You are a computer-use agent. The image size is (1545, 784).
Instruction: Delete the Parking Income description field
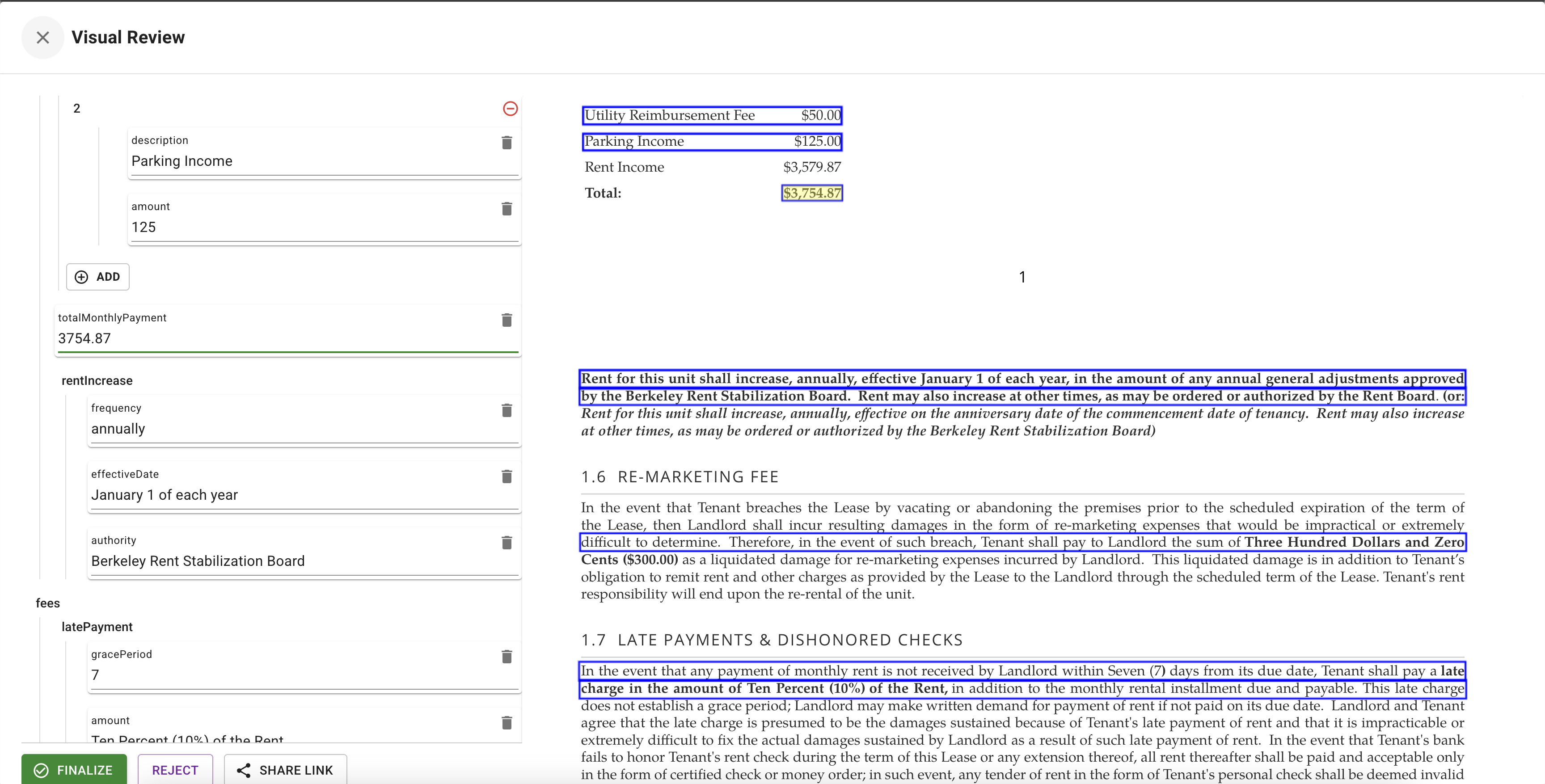pyautogui.click(x=506, y=143)
